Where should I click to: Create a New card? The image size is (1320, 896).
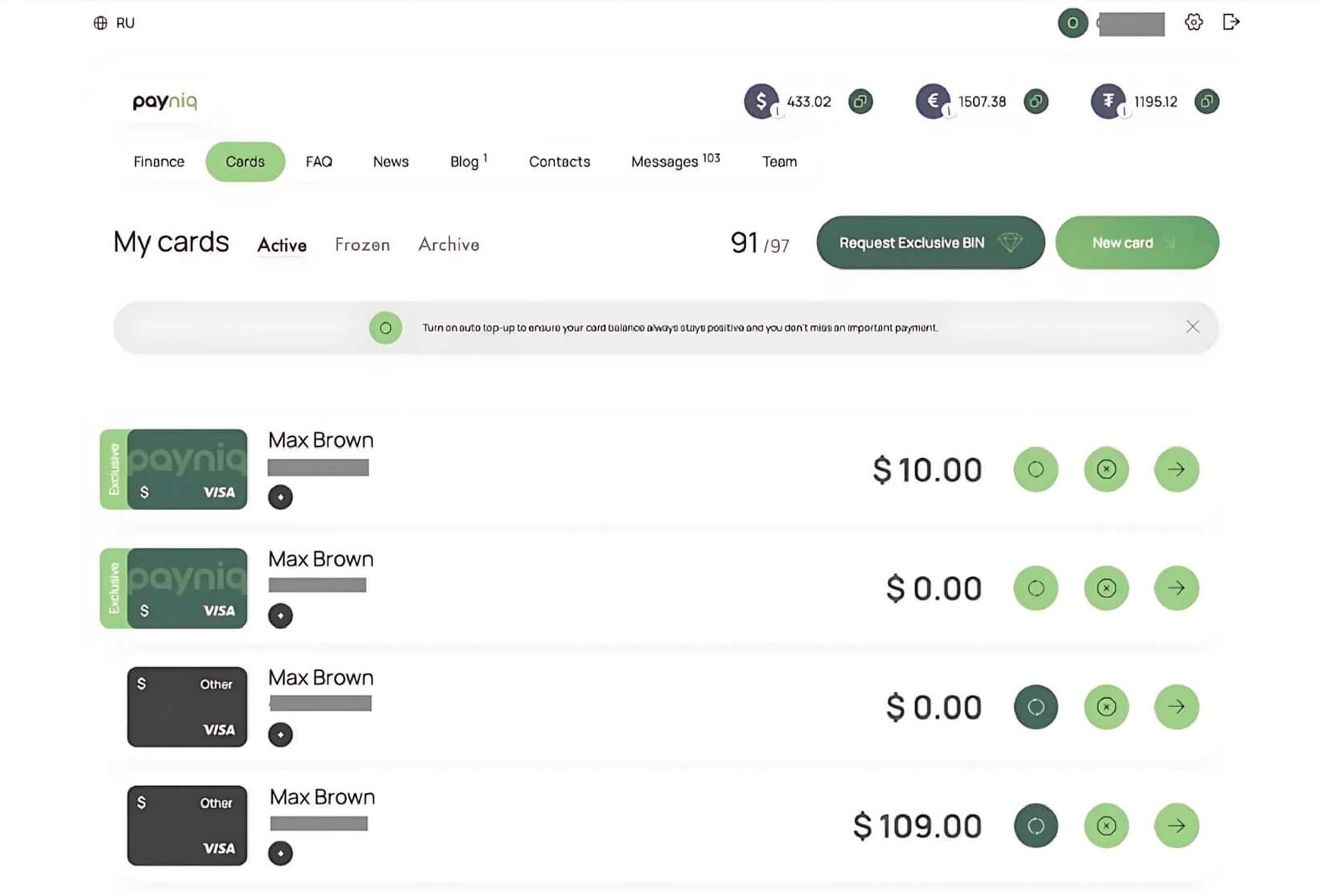pyautogui.click(x=1136, y=242)
